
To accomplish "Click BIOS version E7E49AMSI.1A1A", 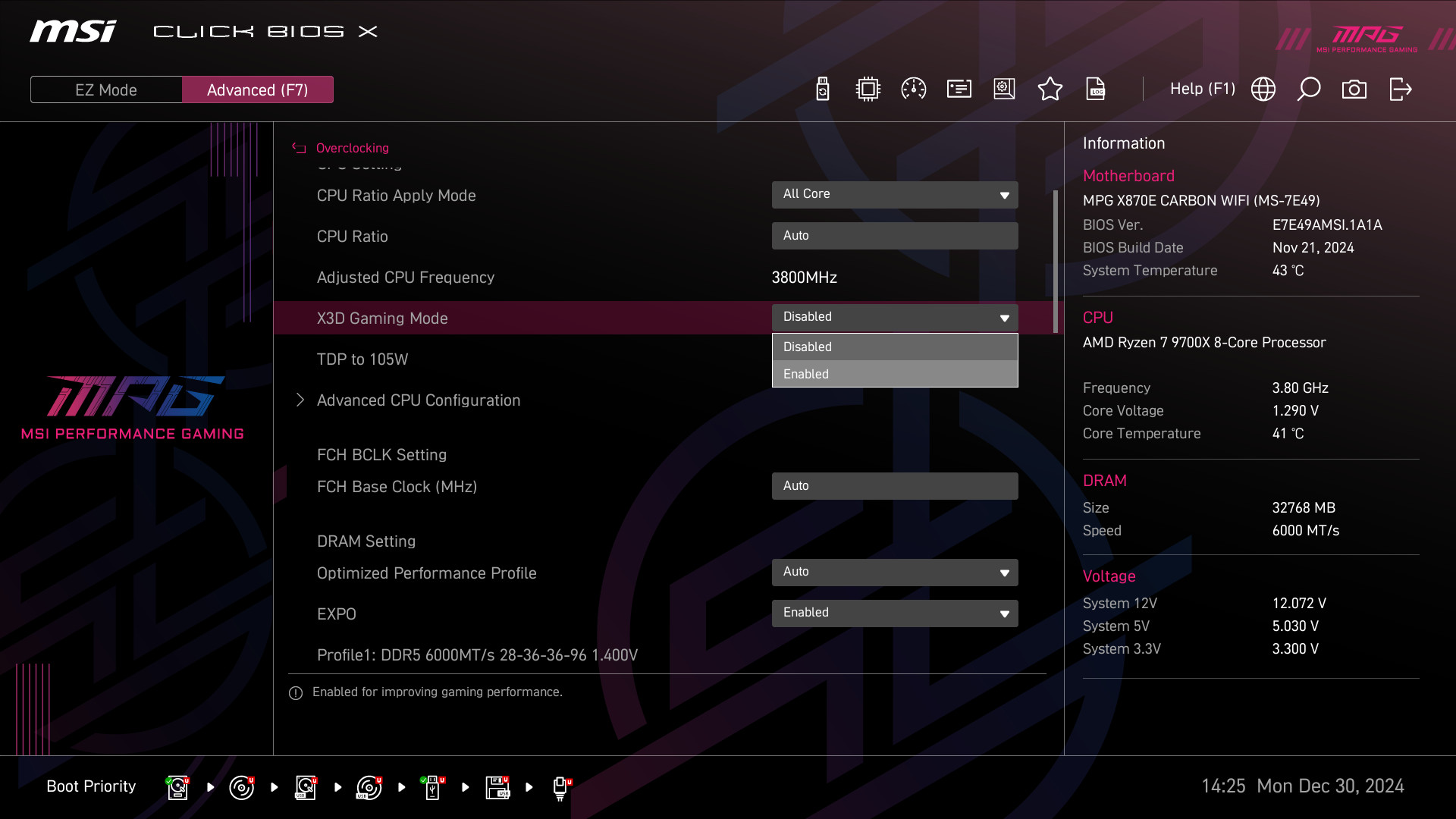I will (x=1327, y=225).
